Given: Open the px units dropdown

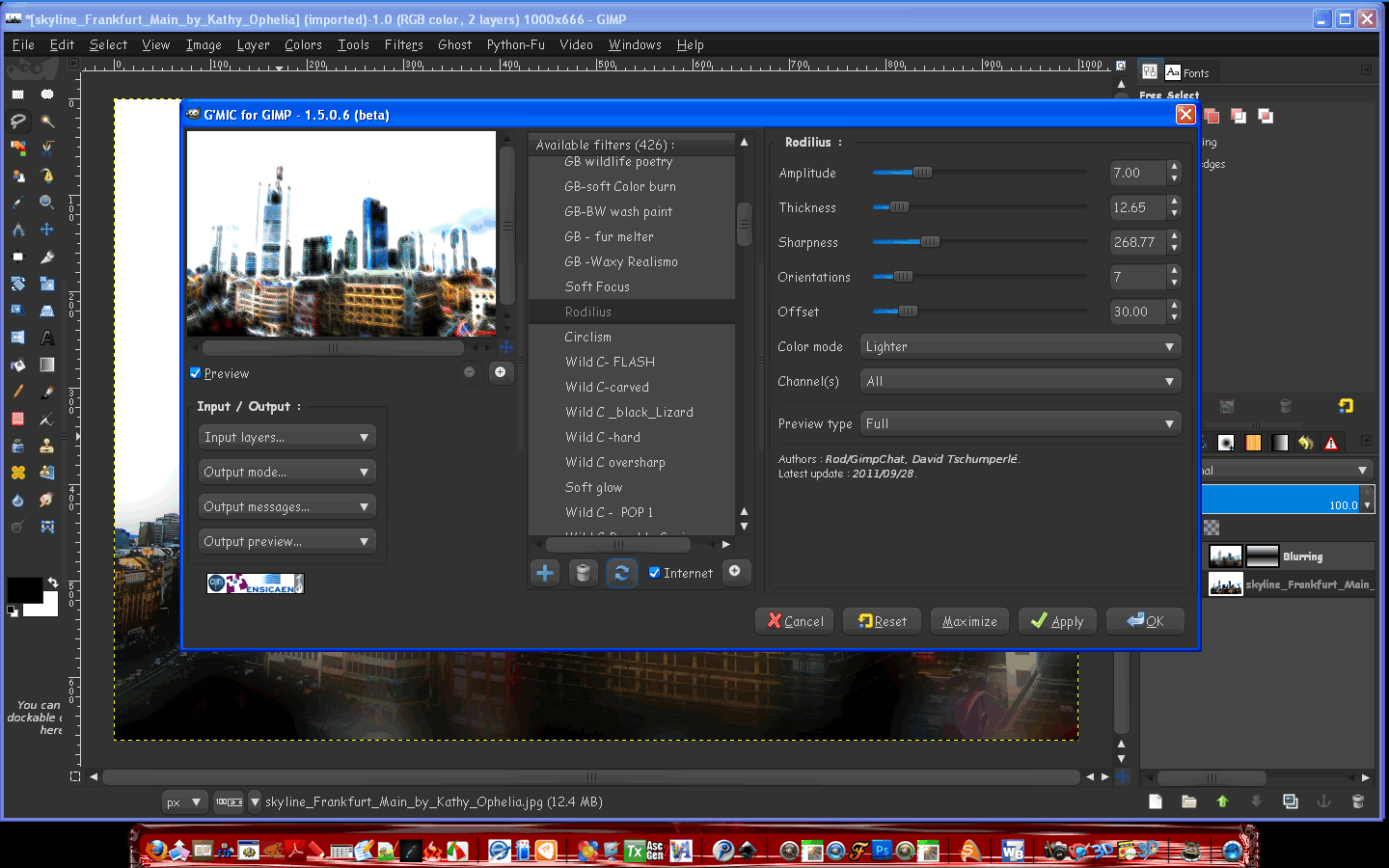Looking at the screenshot, I should point(184,801).
